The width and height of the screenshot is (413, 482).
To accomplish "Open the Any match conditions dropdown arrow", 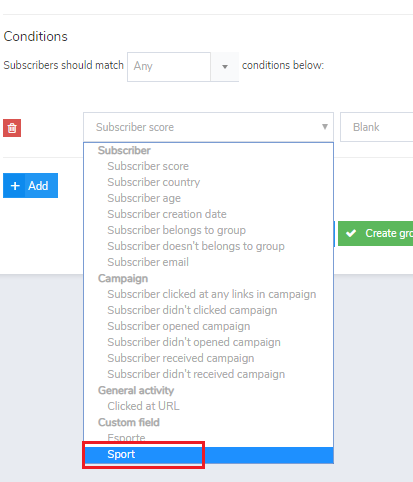I will [225, 67].
